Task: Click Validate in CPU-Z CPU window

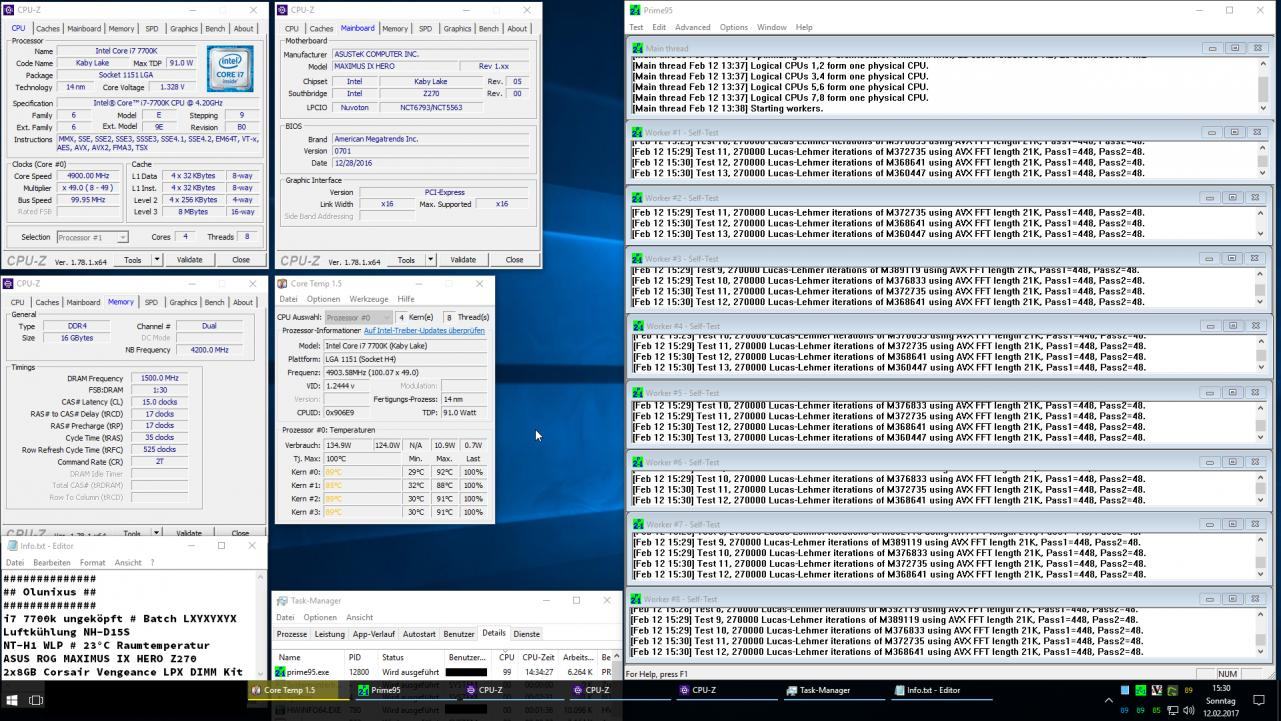Action: pos(189,259)
